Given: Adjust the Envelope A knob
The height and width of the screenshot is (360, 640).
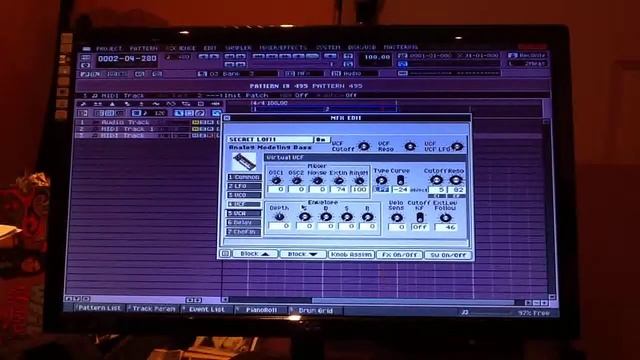Looking at the screenshot, I should click(304, 217).
